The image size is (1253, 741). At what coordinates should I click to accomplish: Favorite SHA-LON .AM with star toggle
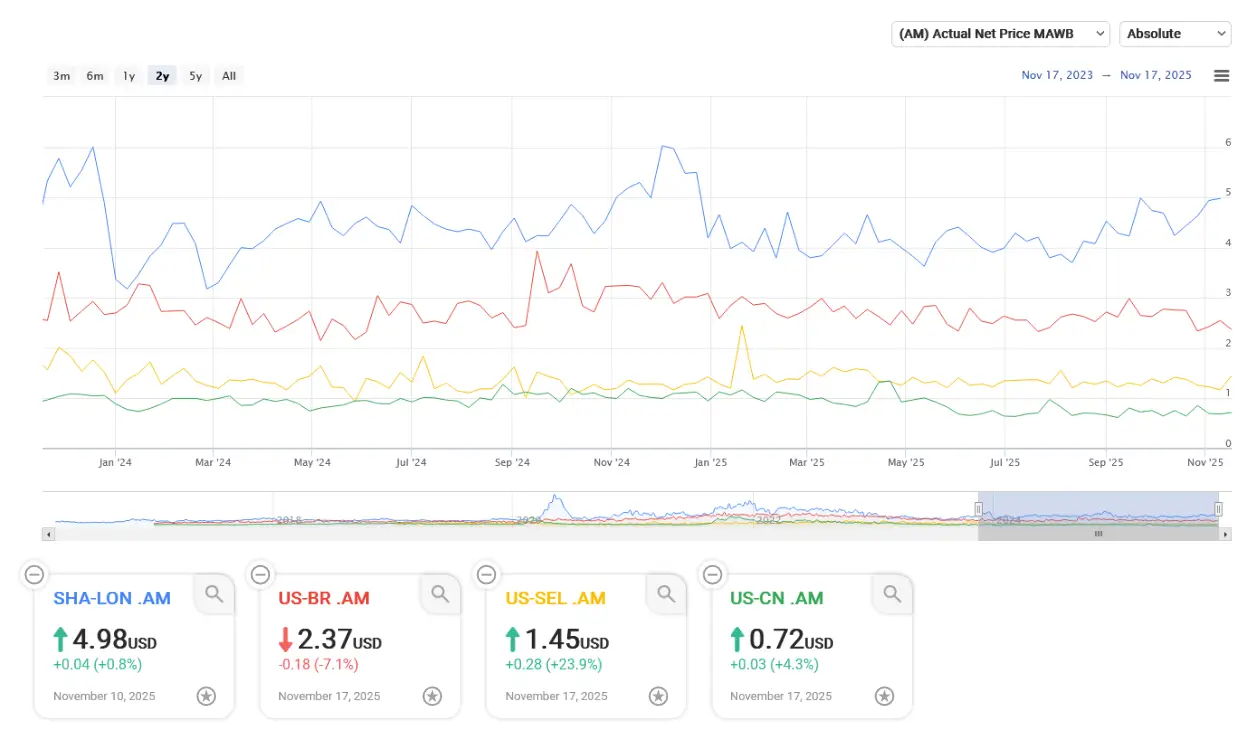206,696
